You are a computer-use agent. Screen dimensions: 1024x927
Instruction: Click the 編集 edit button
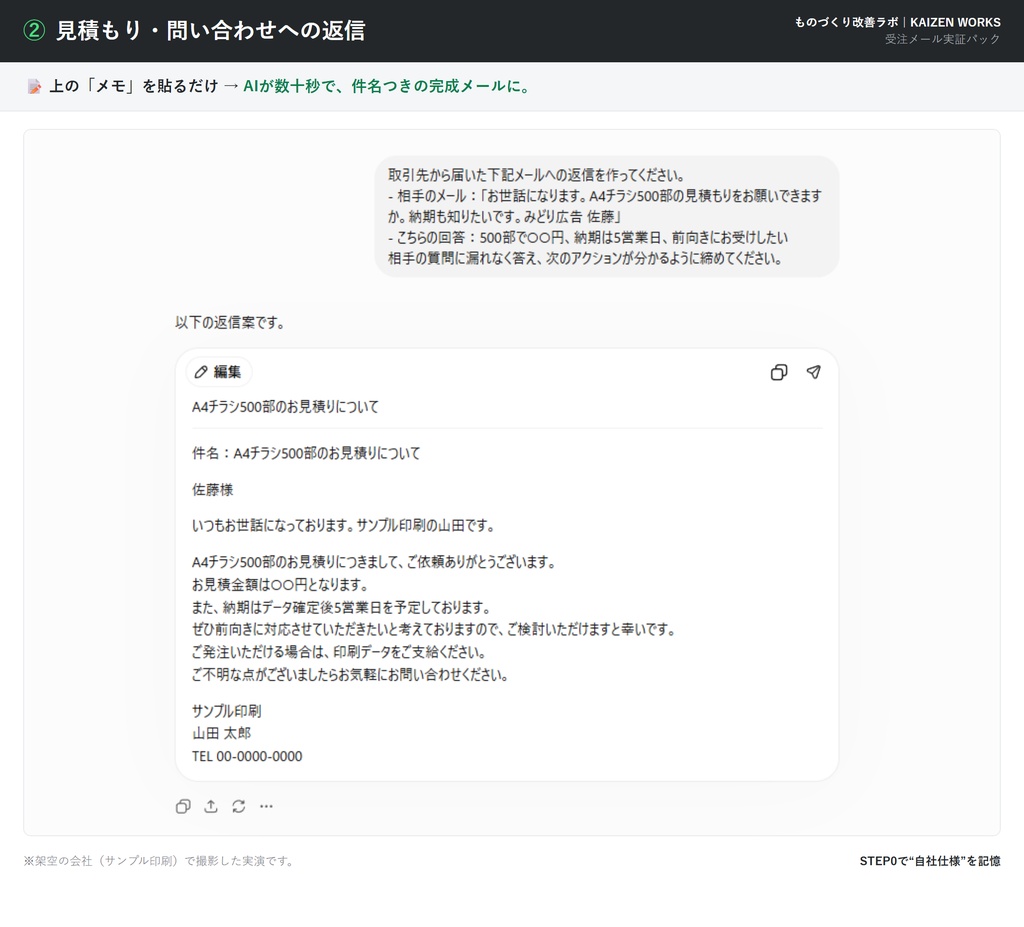click(219, 372)
